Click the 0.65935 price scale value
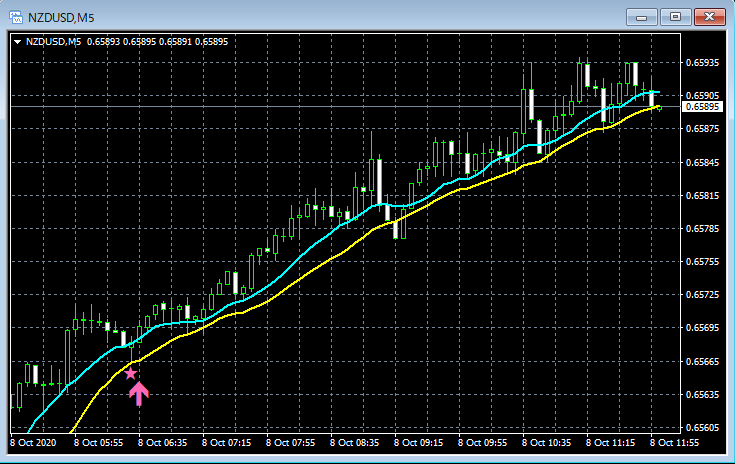The width and height of the screenshot is (735, 464). point(702,62)
